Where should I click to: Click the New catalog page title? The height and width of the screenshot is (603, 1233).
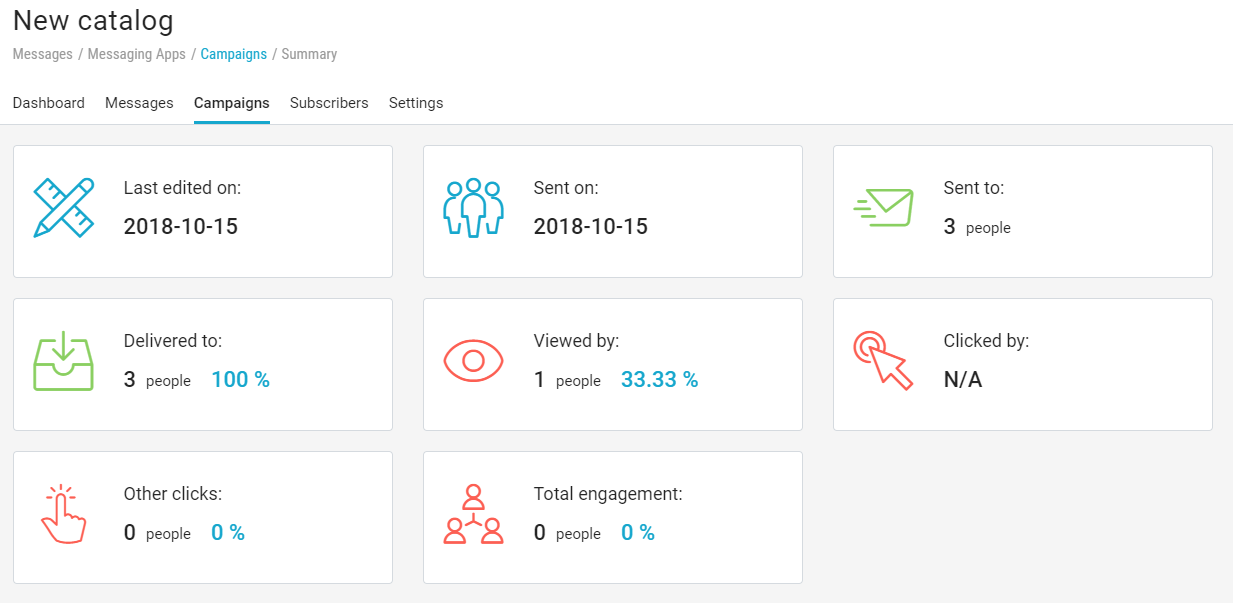(x=93, y=20)
